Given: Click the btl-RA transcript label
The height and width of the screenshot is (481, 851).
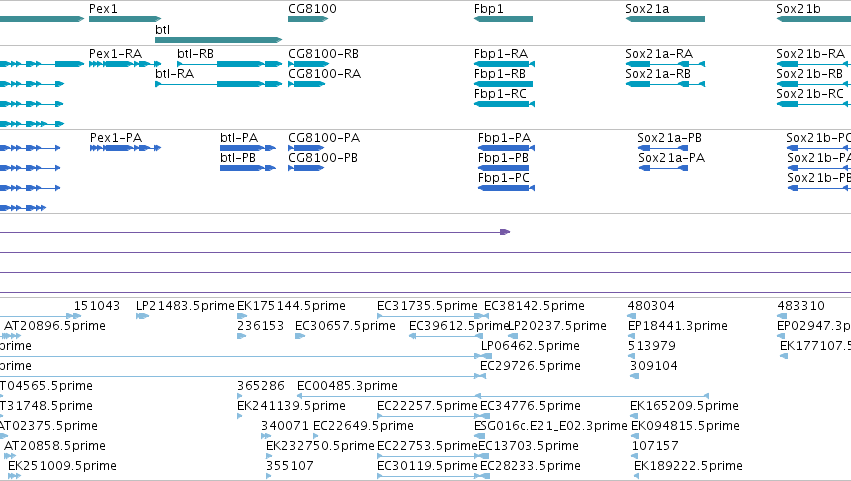Looking at the screenshot, I should click(x=174, y=74).
